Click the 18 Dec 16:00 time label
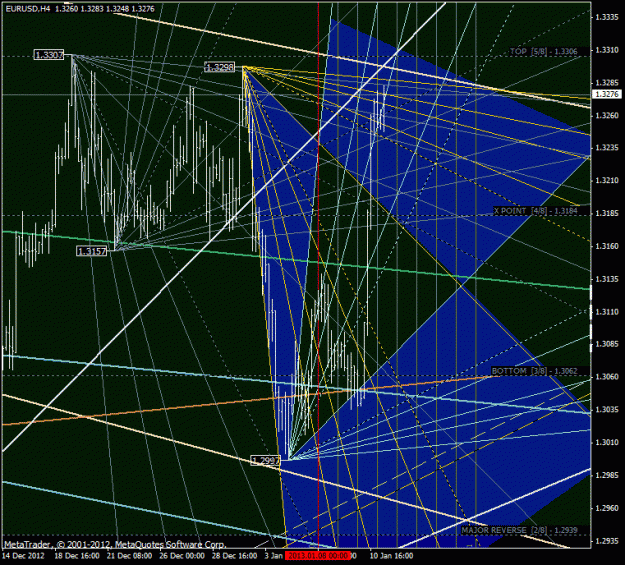Screen dimensions: 625x565 (x=77, y=556)
